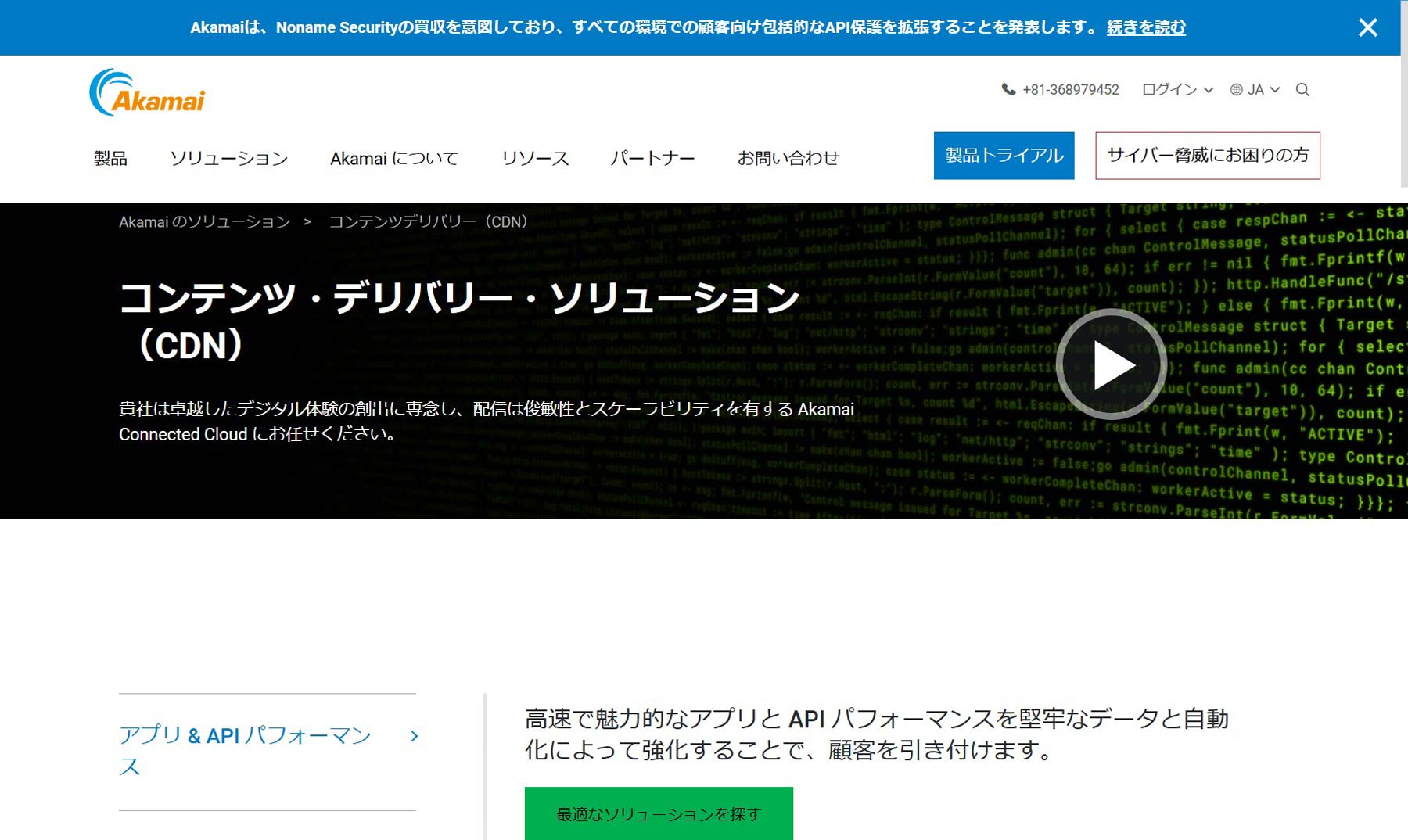This screenshot has height=840, width=1408.
Task: Click the コンテンツ・デリバリー・ソリューション heading
Action: click(x=460, y=321)
